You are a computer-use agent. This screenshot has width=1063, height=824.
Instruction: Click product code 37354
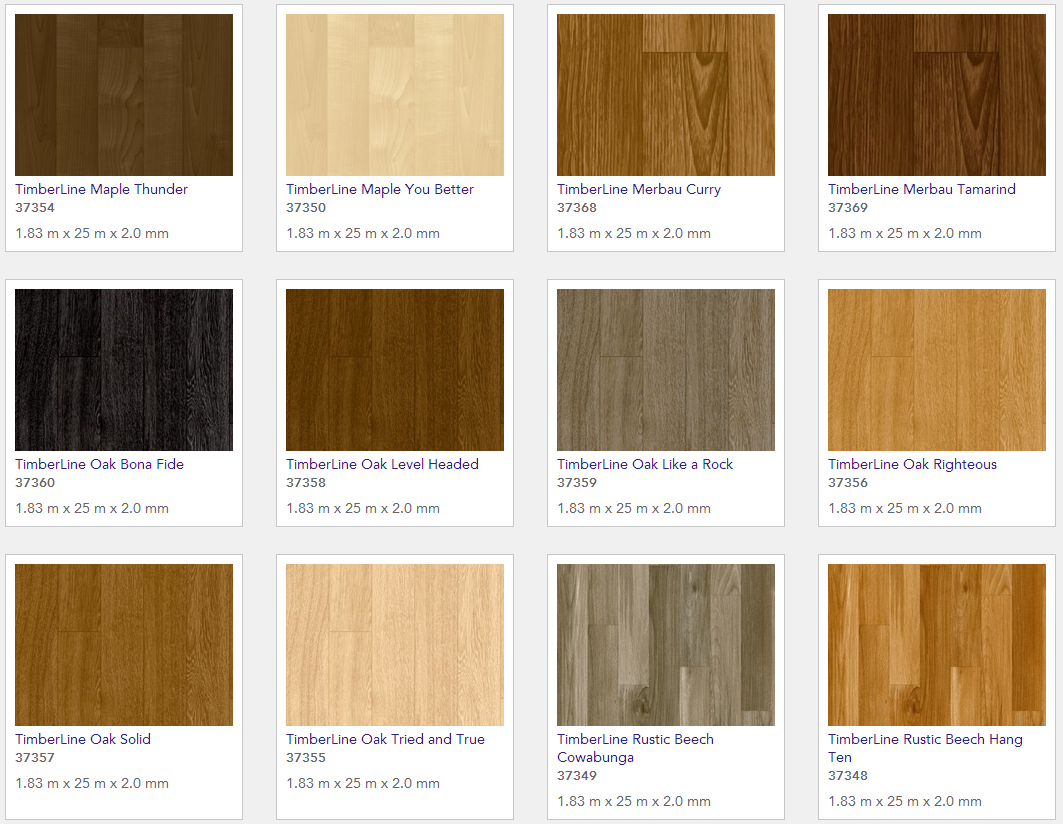(35, 208)
